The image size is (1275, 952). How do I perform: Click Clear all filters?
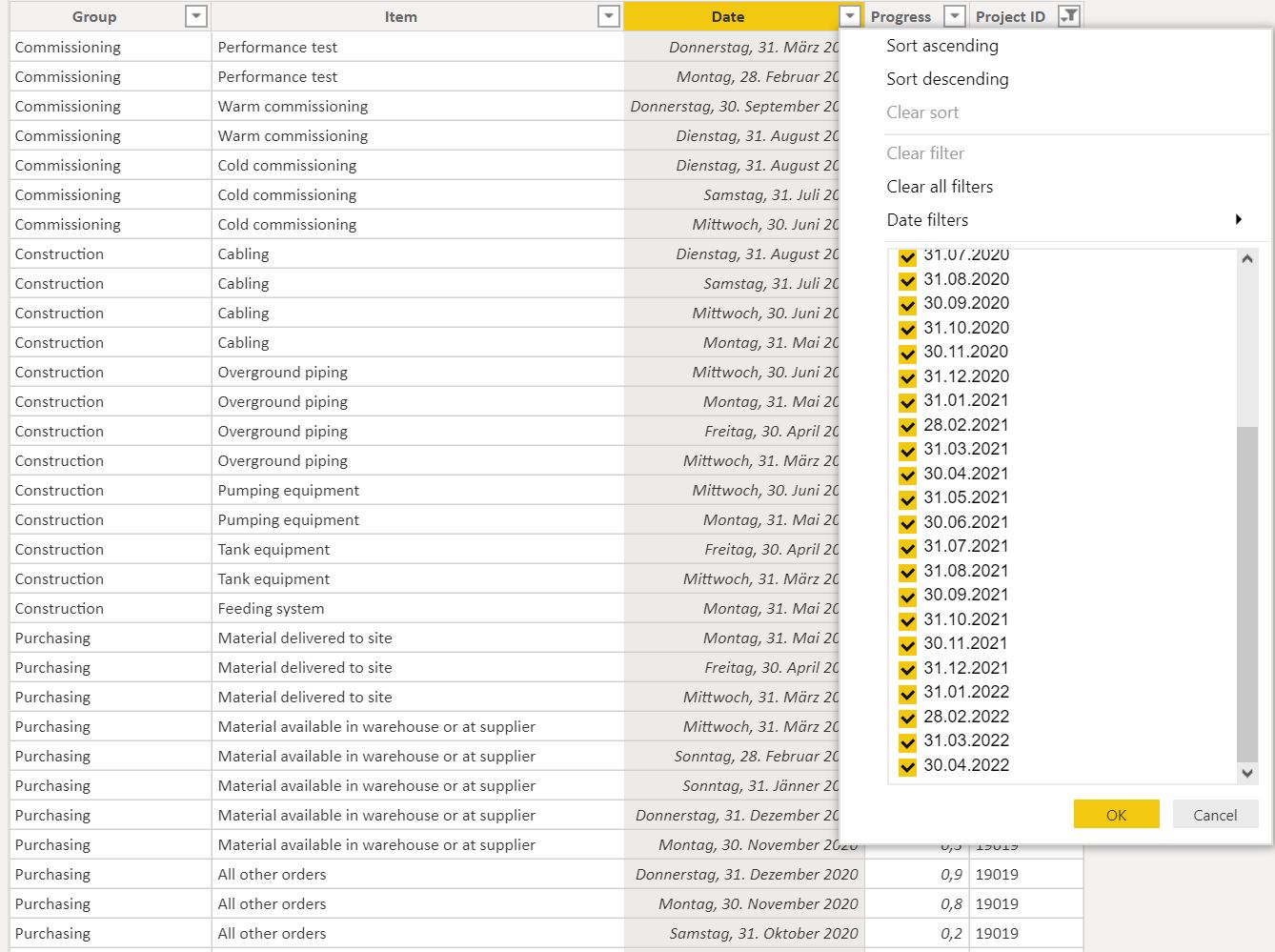(x=940, y=187)
